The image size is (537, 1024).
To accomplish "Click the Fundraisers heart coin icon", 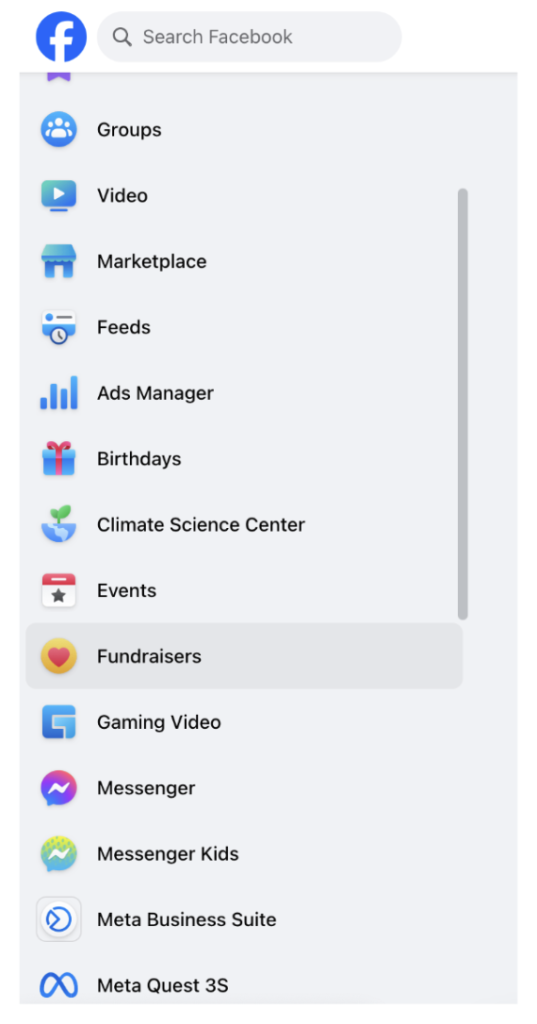I will [x=59, y=656].
